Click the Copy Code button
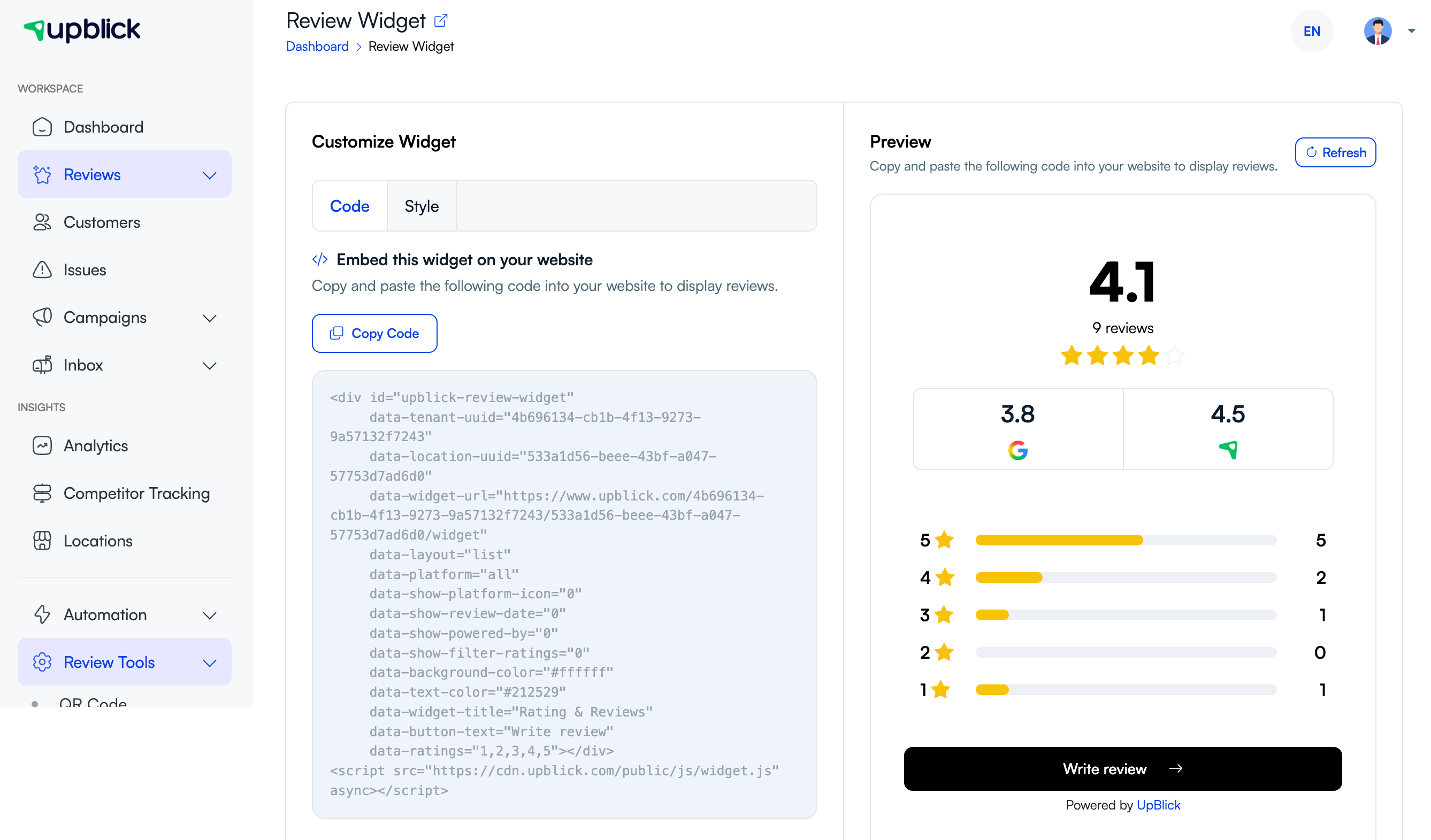1431x840 pixels. click(x=375, y=334)
